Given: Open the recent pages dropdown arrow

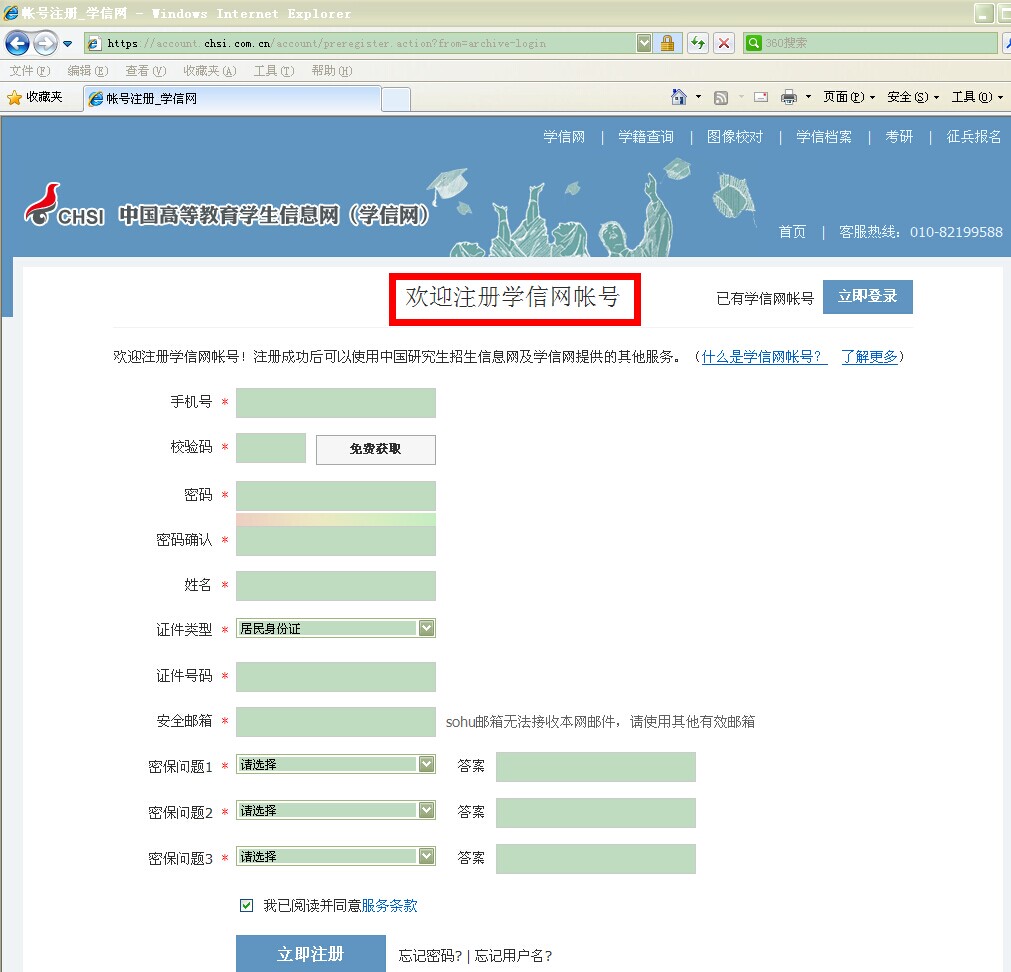Looking at the screenshot, I should tap(68, 44).
